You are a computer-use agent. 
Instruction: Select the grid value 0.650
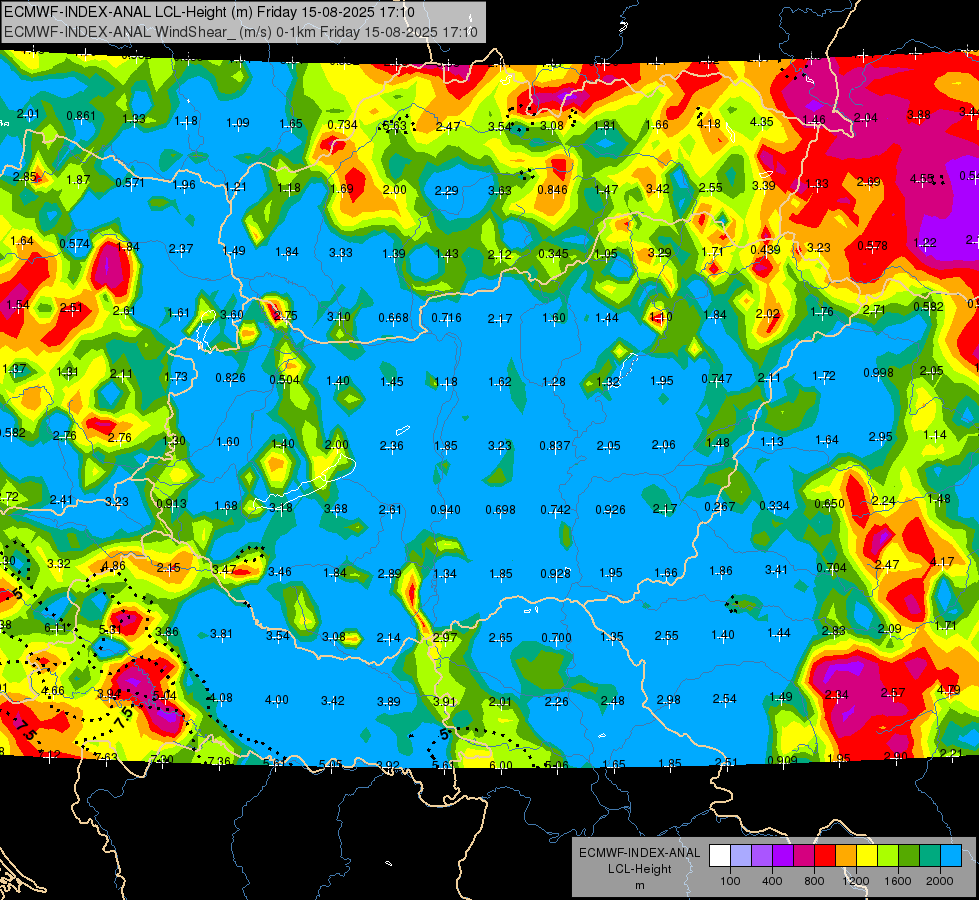pyautogui.click(x=830, y=503)
